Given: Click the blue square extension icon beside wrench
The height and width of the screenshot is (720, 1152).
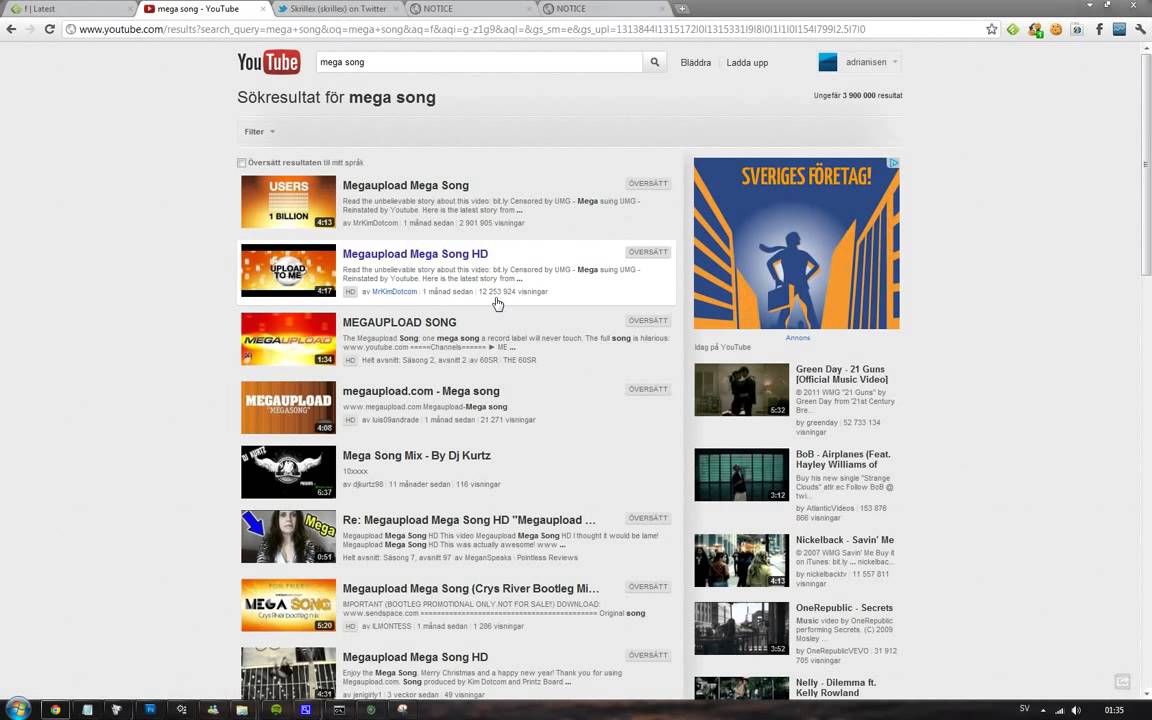Looking at the screenshot, I should [x=1119, y=29].
